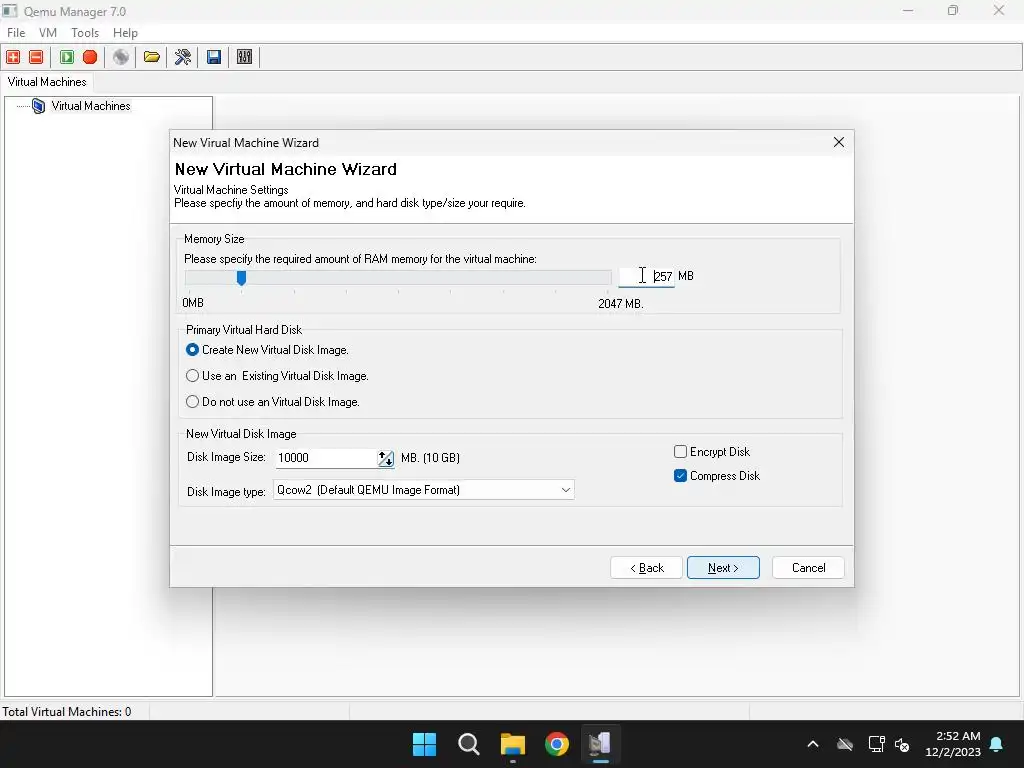Open File Explorer from the taskbar
Viewport: 1024px width, 768px height.
pyautogui.click(x=513, y=744)
